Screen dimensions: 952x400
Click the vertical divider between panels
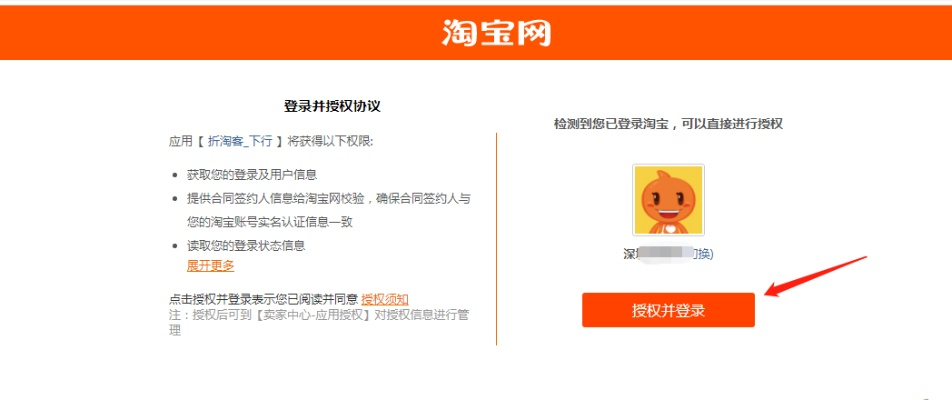click(x=497, y=239)
